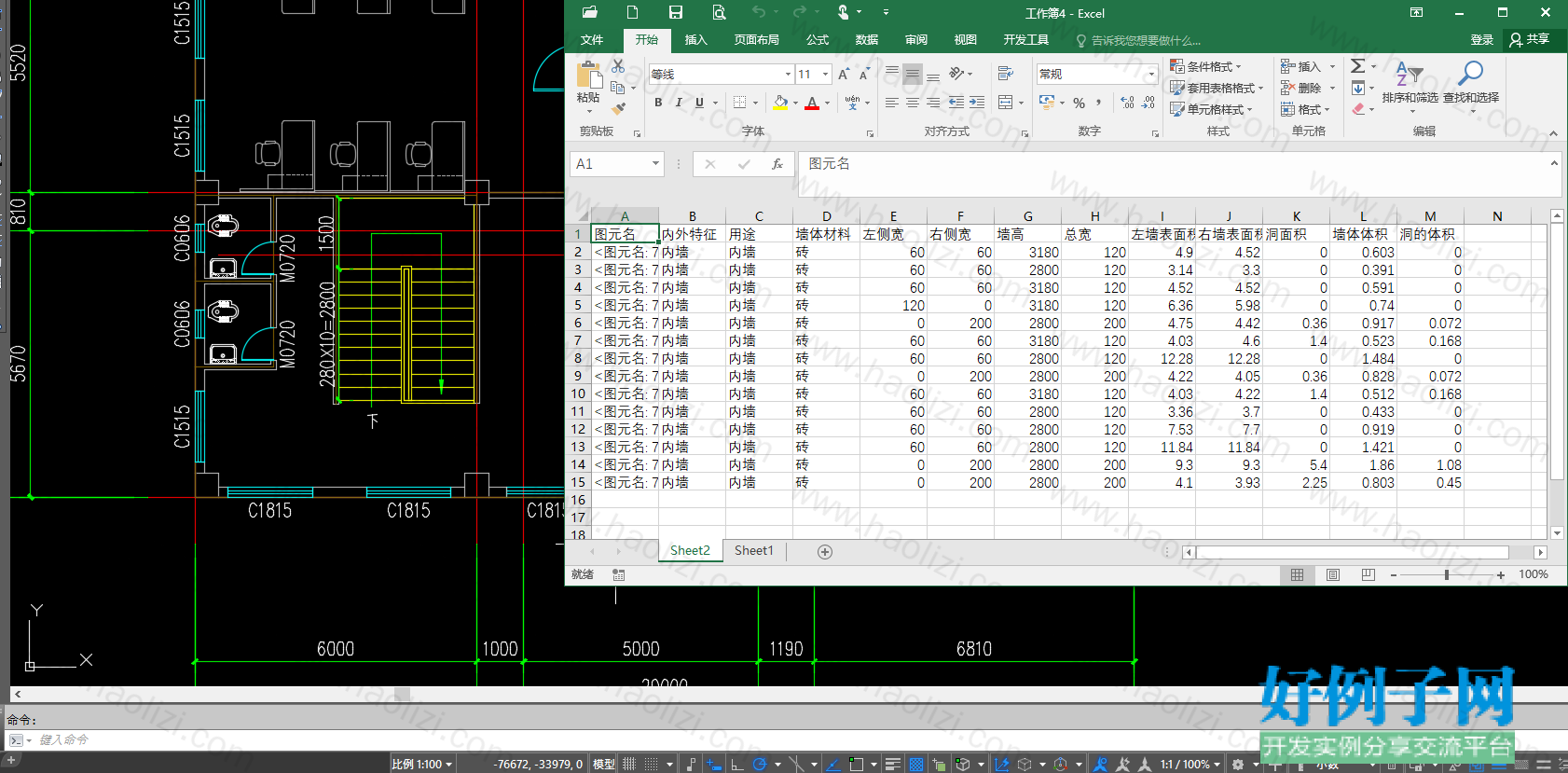Open 套用表格格式 table format dropdown

click(x=1217, y=88)
